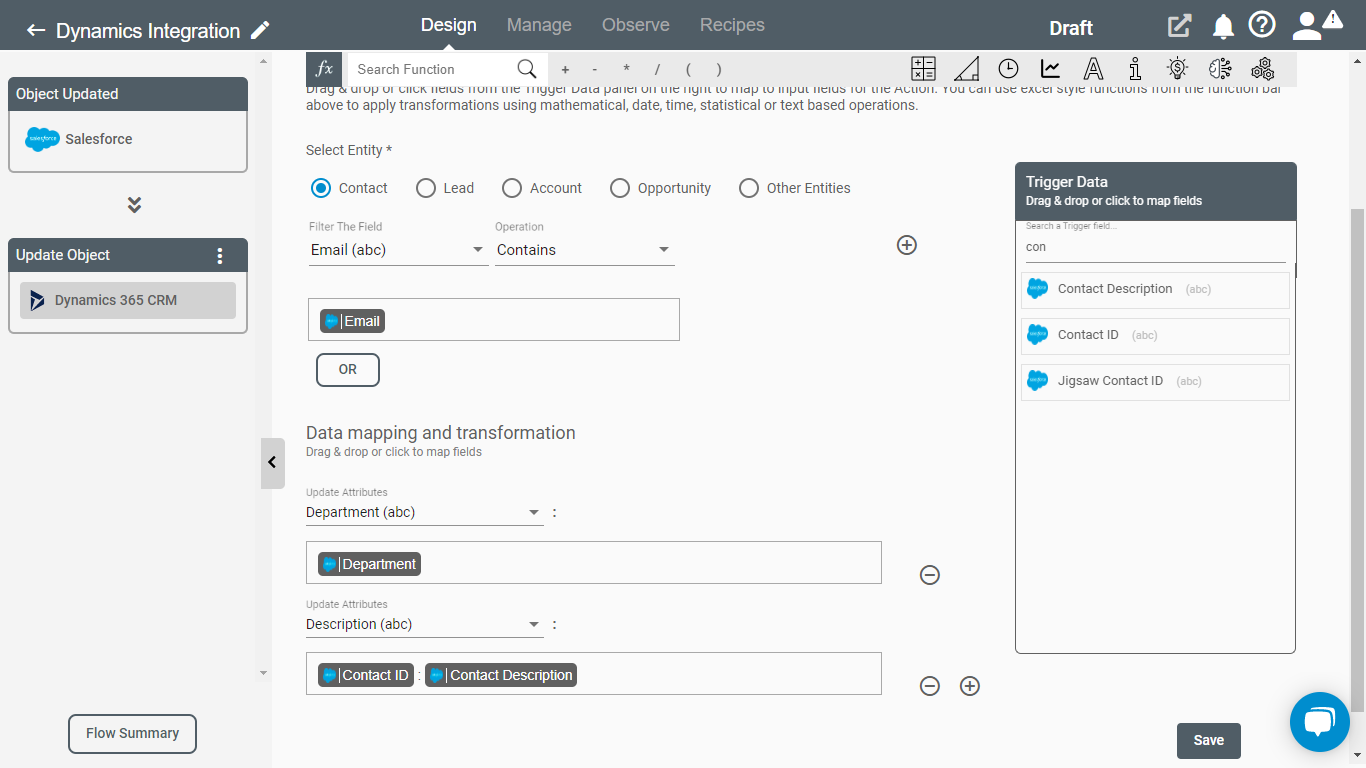Screen dimensions: 1366x768
Task: Open the user account icon with warning
Action: (x=1316, y=25)
